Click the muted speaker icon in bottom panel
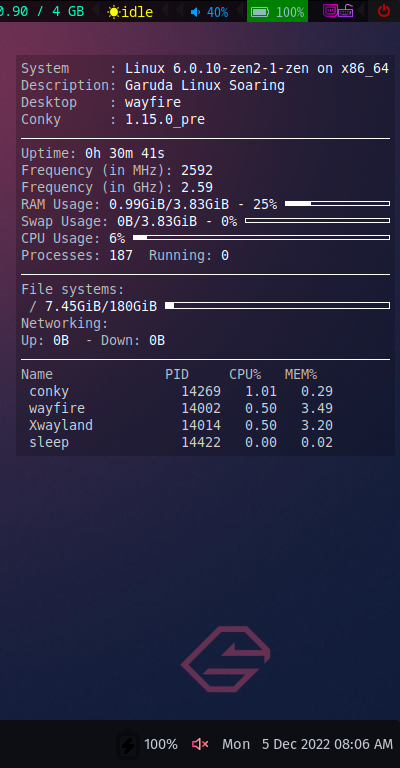The width and height of the screenshot is (400, 768). [200, 744]
